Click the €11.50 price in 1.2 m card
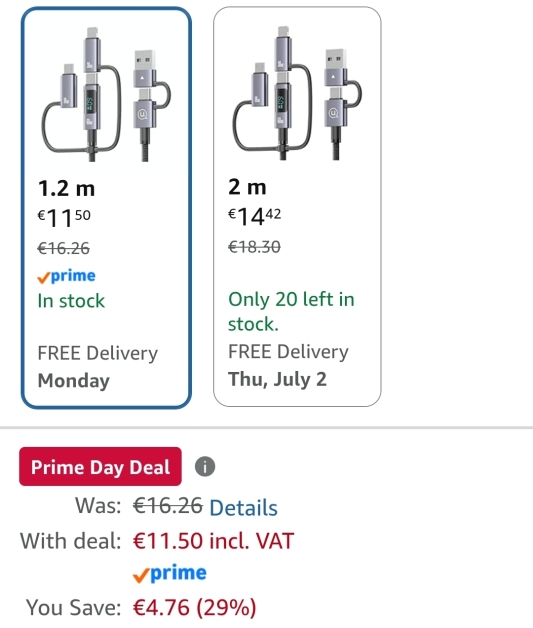This screenshot has width=533, height=628. coord(64,218)
